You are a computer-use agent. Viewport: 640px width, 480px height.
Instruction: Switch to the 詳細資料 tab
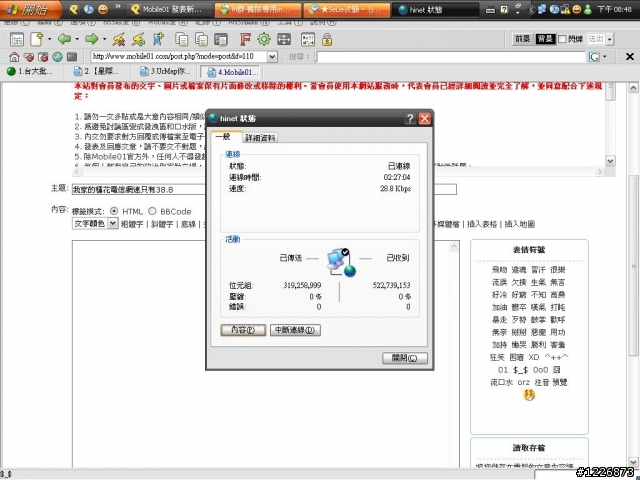pos(260,138)
